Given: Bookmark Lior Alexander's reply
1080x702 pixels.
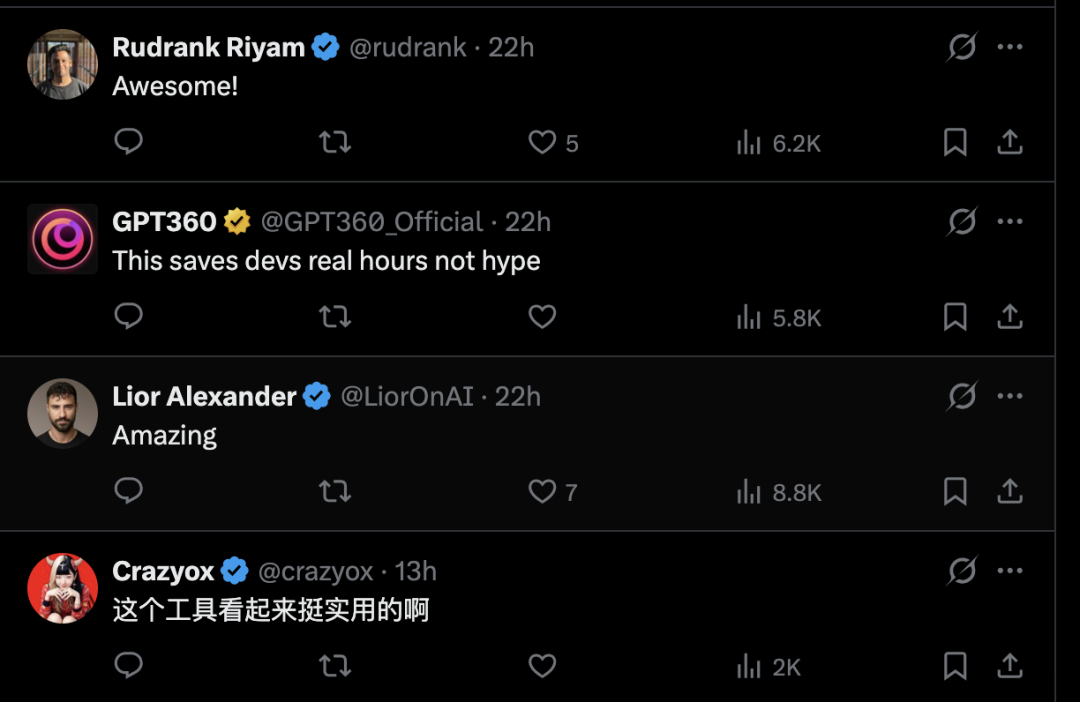Looking at the screenshot, I should [x=954, y=491].
